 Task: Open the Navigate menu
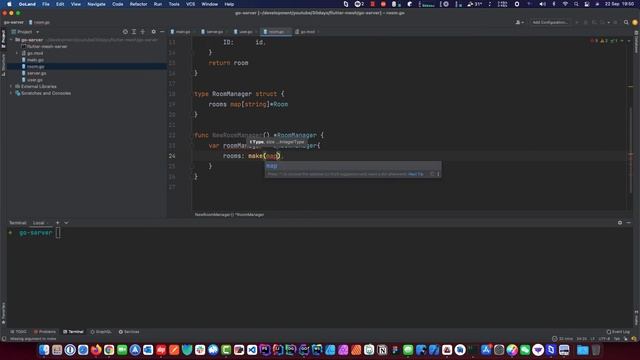(x=96, y=4)
